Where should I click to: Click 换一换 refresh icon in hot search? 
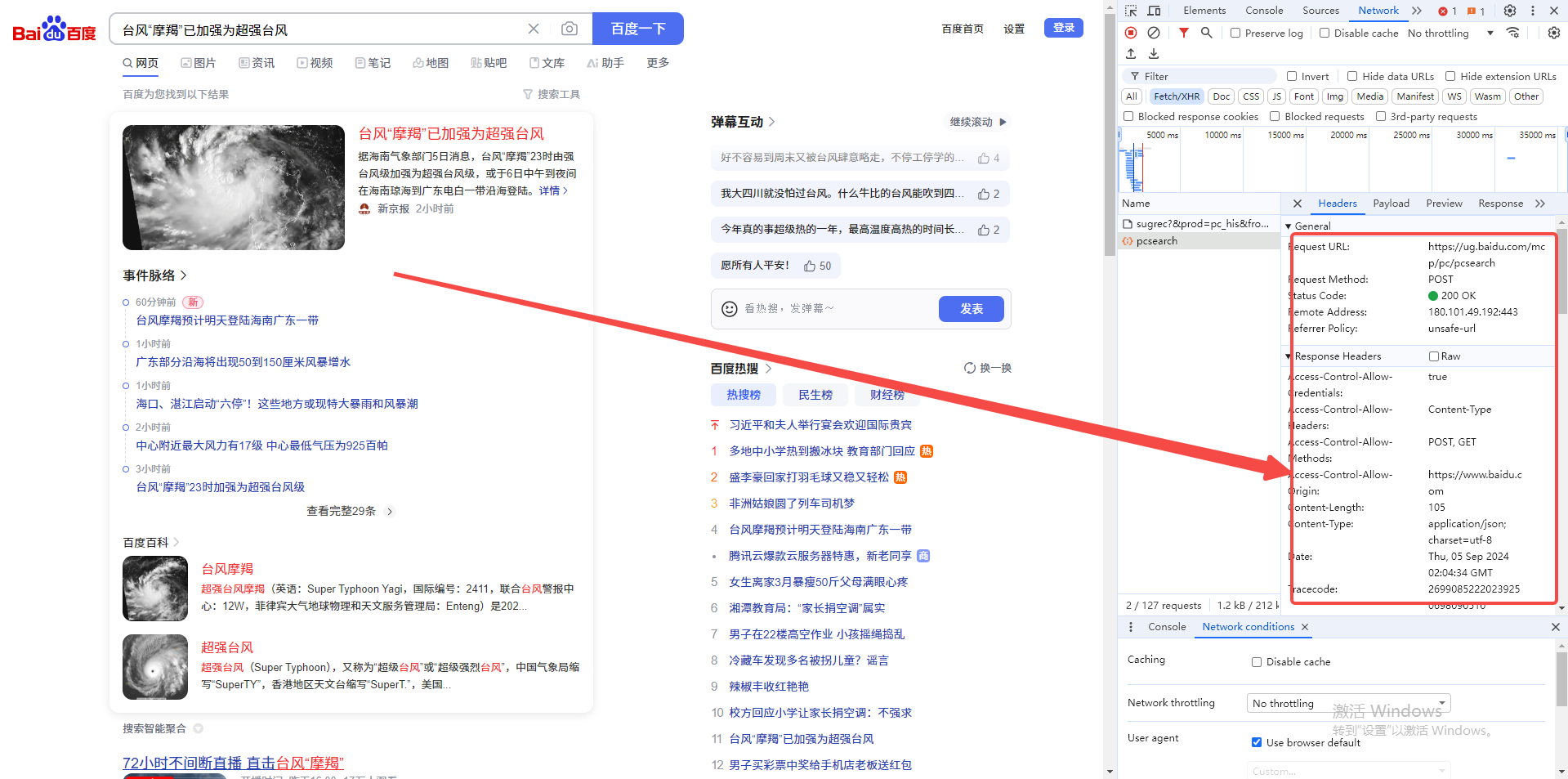(970, 368)
